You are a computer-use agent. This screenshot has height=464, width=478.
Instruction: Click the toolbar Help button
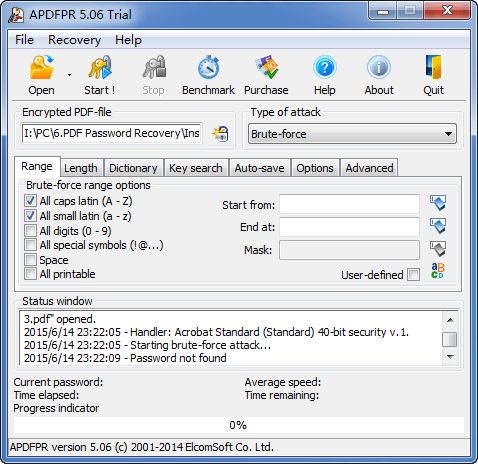325,75
